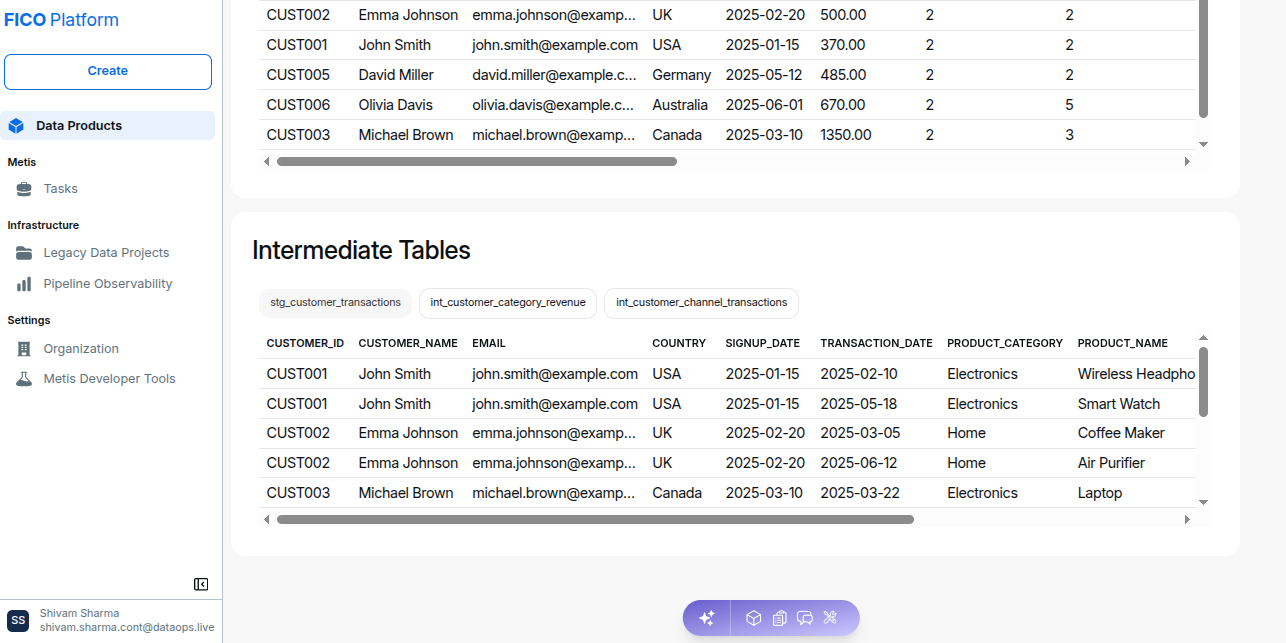Screen dimensions: 1286x643
Task: Click the Data Products cube icon
Action: (x=16, y=126)
